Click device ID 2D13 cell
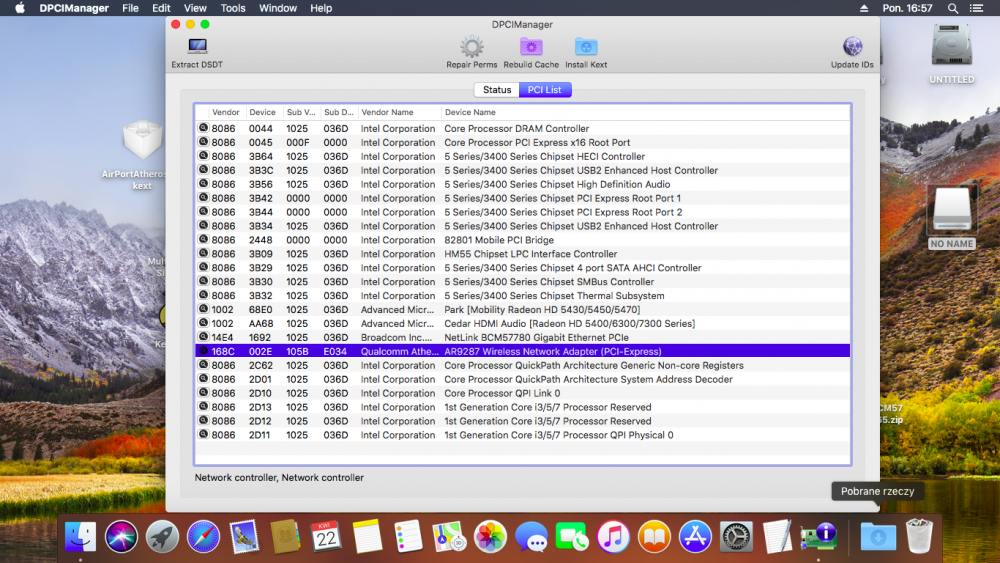1000x563 pixels. (x=260, y=407)
